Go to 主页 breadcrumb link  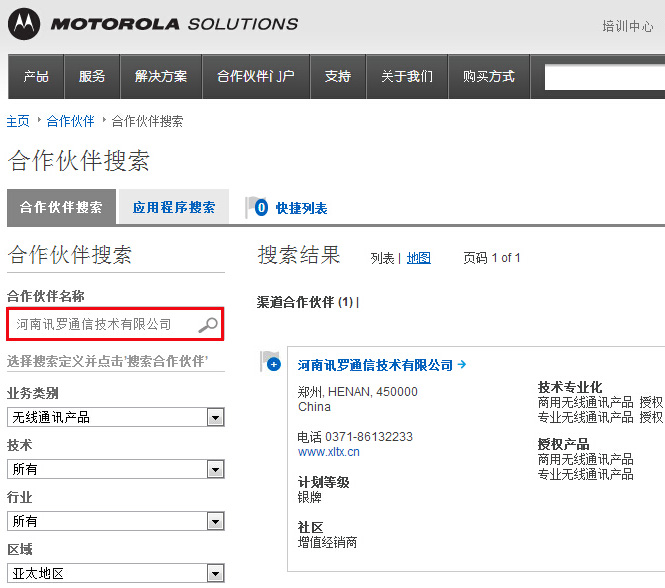coord(18,121)
